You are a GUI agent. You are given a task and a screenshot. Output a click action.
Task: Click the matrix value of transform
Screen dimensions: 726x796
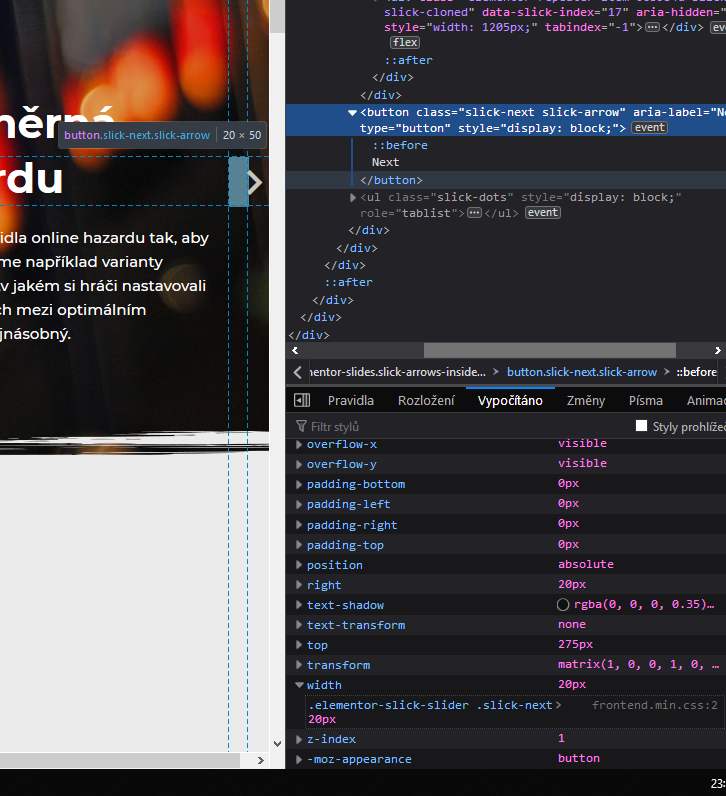pyautogui.click(x=638, y=665)
